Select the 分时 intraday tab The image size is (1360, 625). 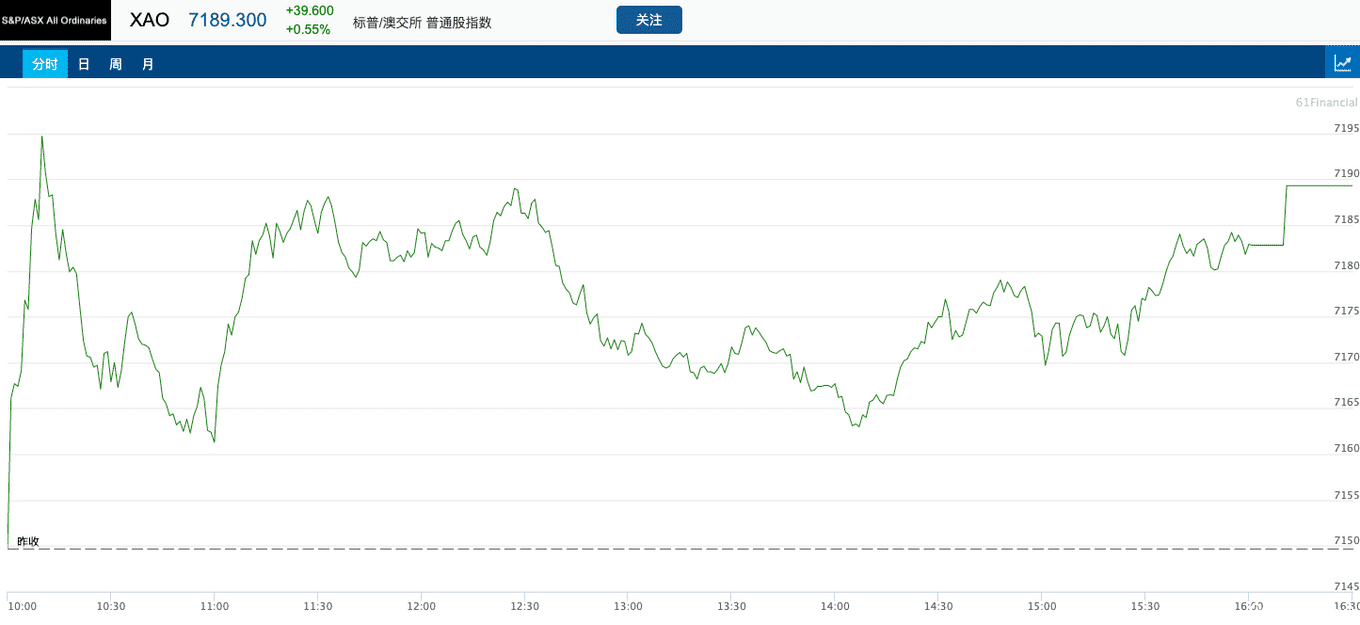(45, 64)
